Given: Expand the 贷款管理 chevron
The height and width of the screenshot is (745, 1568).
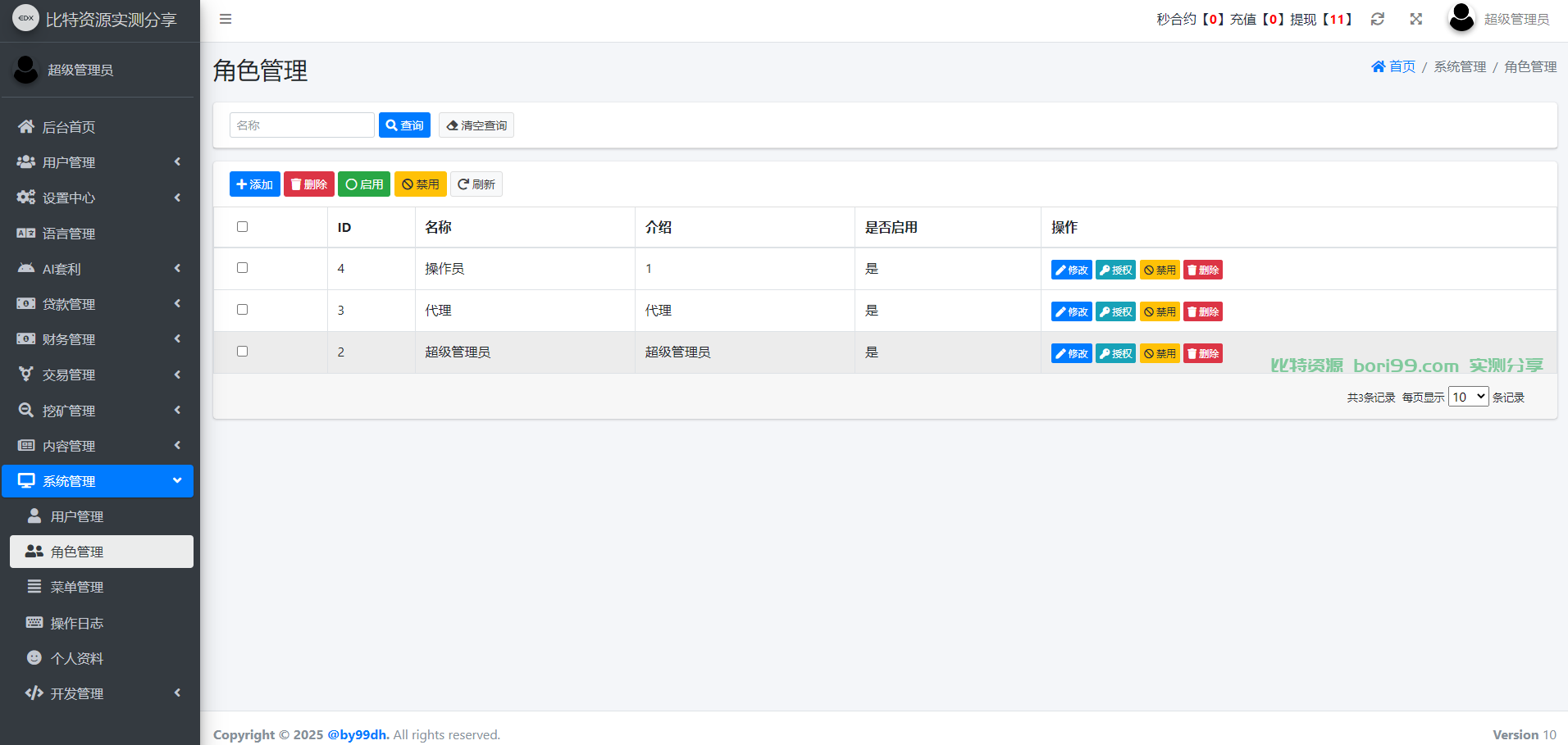Looking at the screenshot, I should [177, 303].
